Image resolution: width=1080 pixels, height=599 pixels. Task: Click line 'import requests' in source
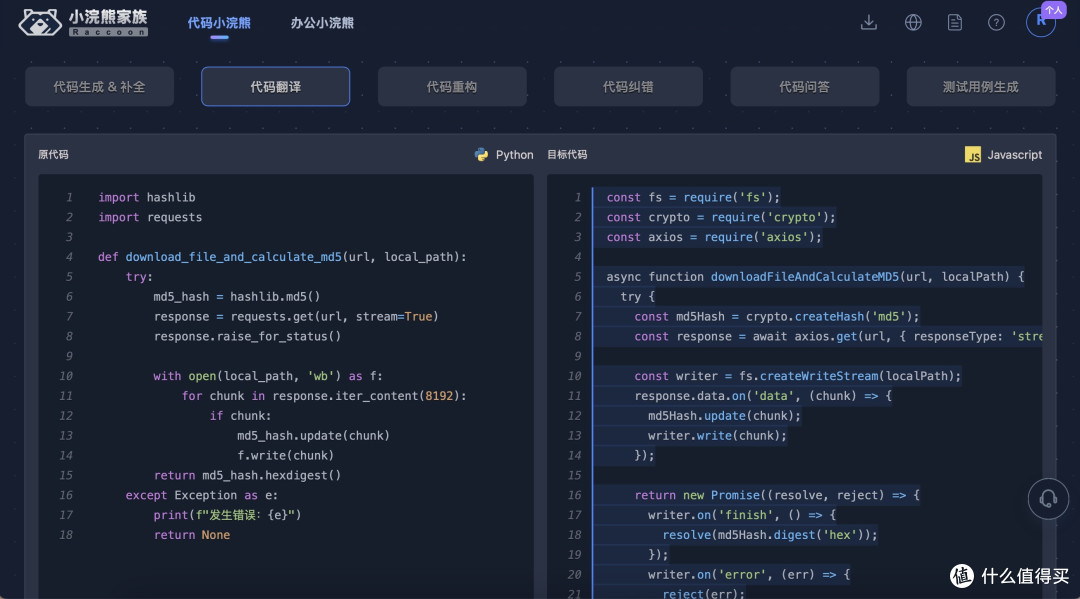[x=150, y=218]
